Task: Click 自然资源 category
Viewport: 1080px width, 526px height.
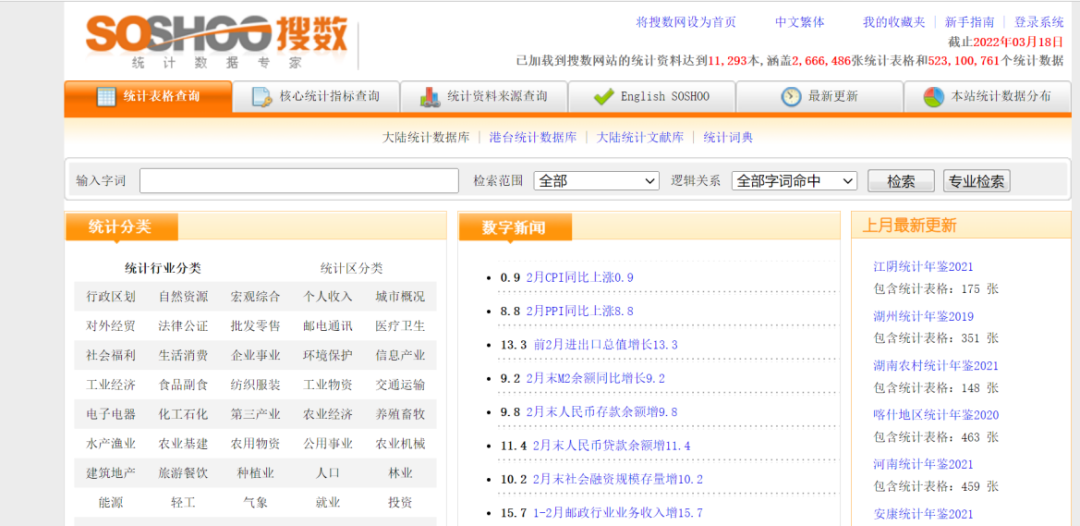Action: tap(183, 297)
